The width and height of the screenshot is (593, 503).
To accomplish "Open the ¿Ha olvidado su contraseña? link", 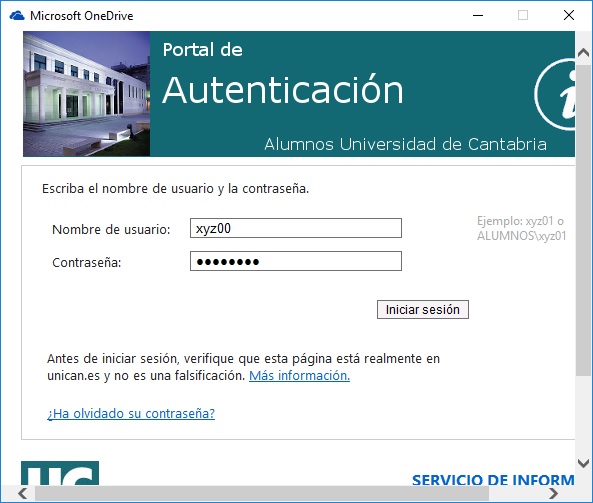I will click(131, 413).
